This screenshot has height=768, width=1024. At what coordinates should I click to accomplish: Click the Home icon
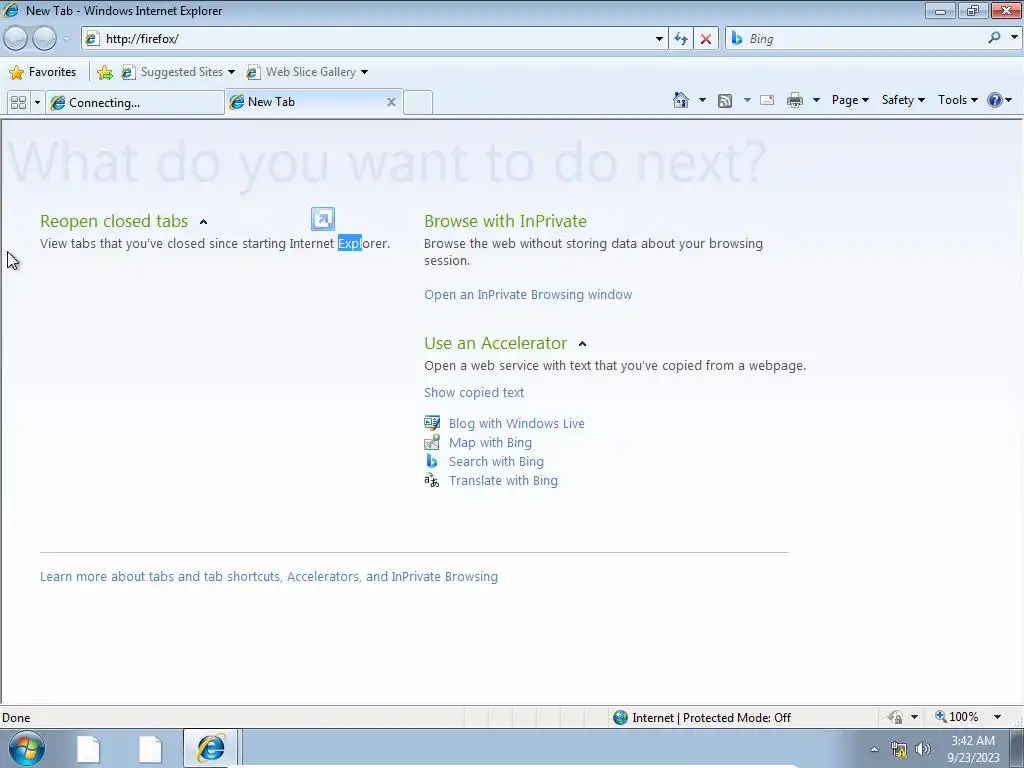(x=680, y=100)
